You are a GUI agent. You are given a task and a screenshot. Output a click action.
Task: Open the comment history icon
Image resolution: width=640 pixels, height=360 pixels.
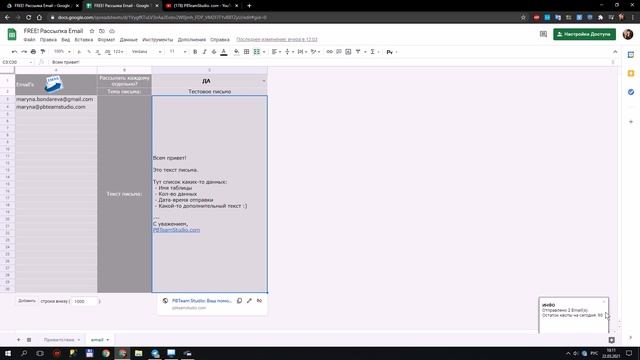[543, 34]
